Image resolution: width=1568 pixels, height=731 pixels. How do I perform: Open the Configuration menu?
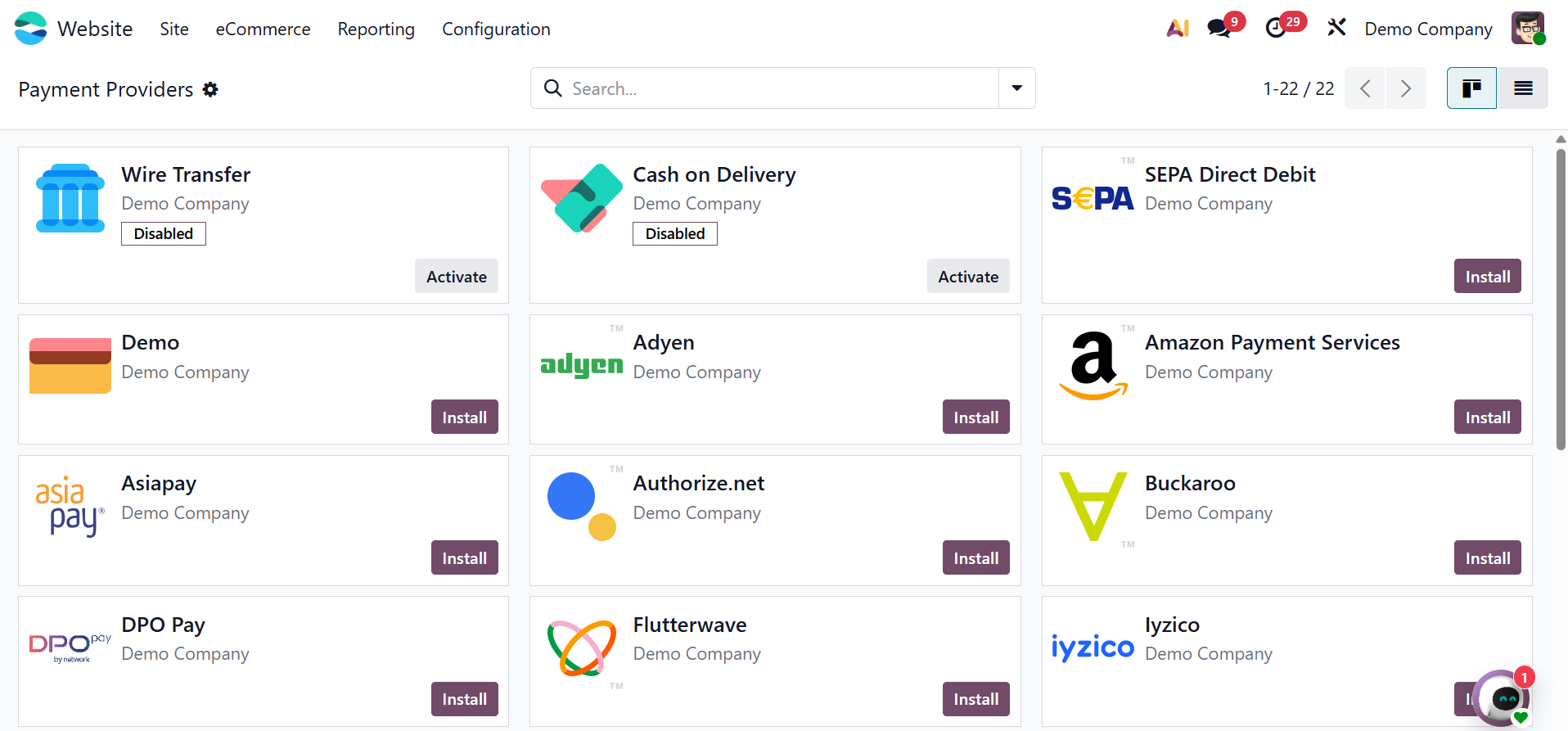496,29
